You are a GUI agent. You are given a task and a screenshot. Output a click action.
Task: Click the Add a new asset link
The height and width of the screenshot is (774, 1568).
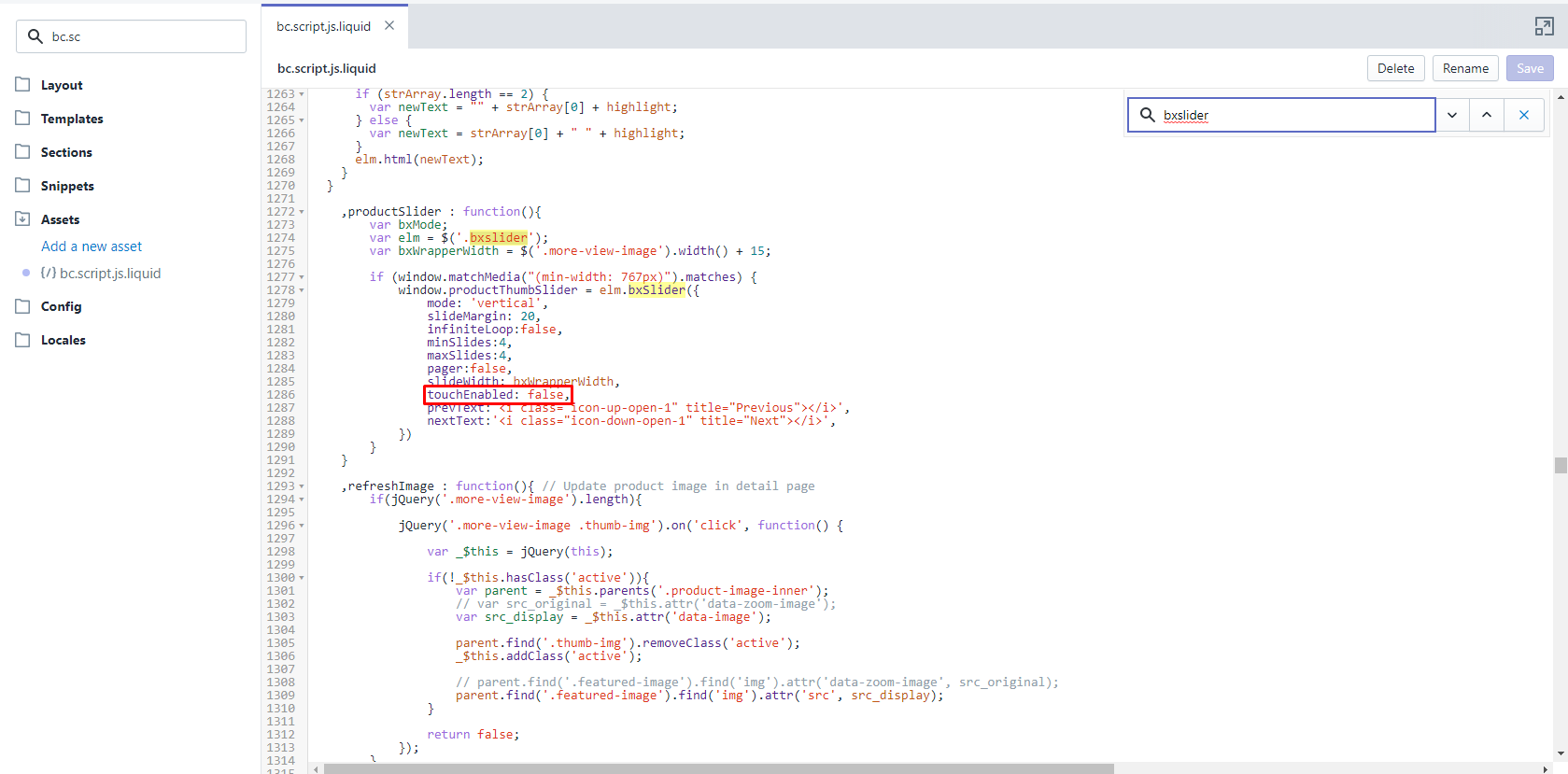pos(92,246)
